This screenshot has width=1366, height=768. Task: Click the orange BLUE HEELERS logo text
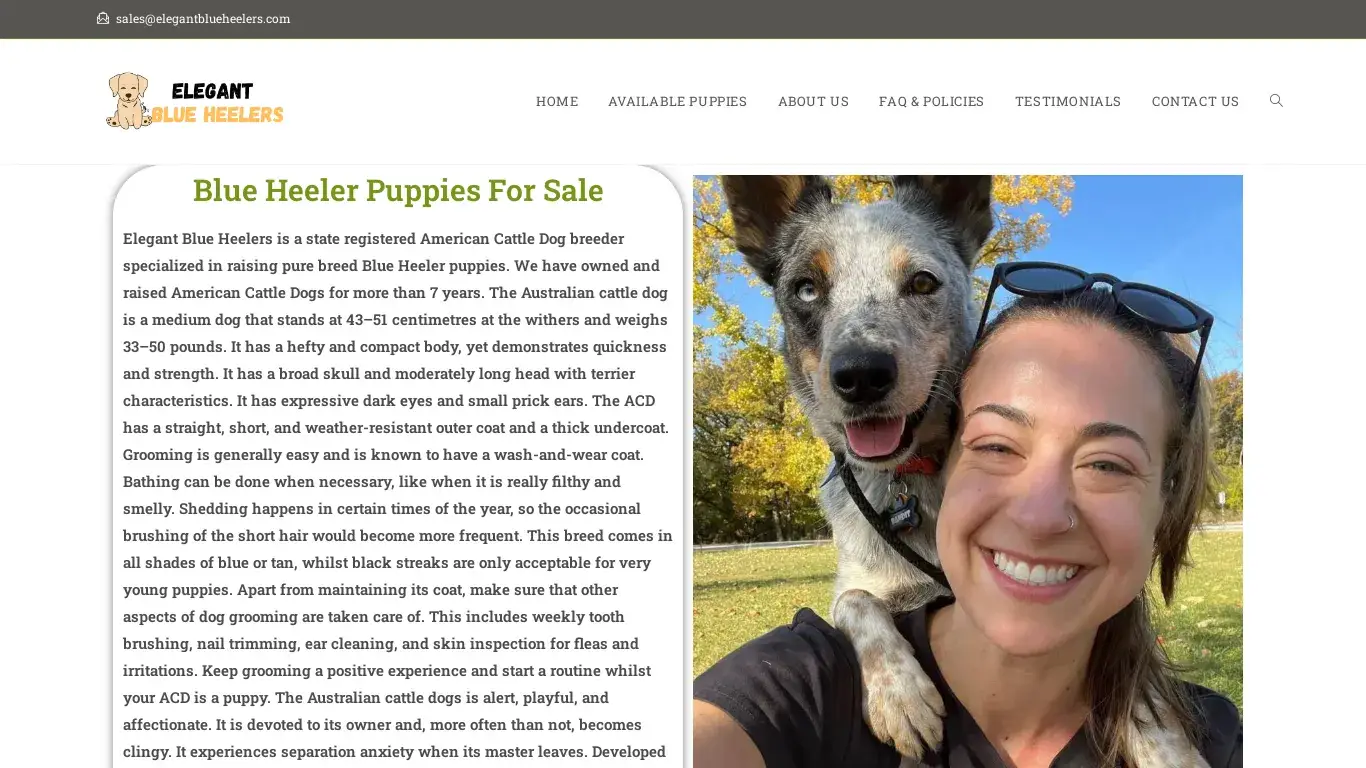pos(218,115)
